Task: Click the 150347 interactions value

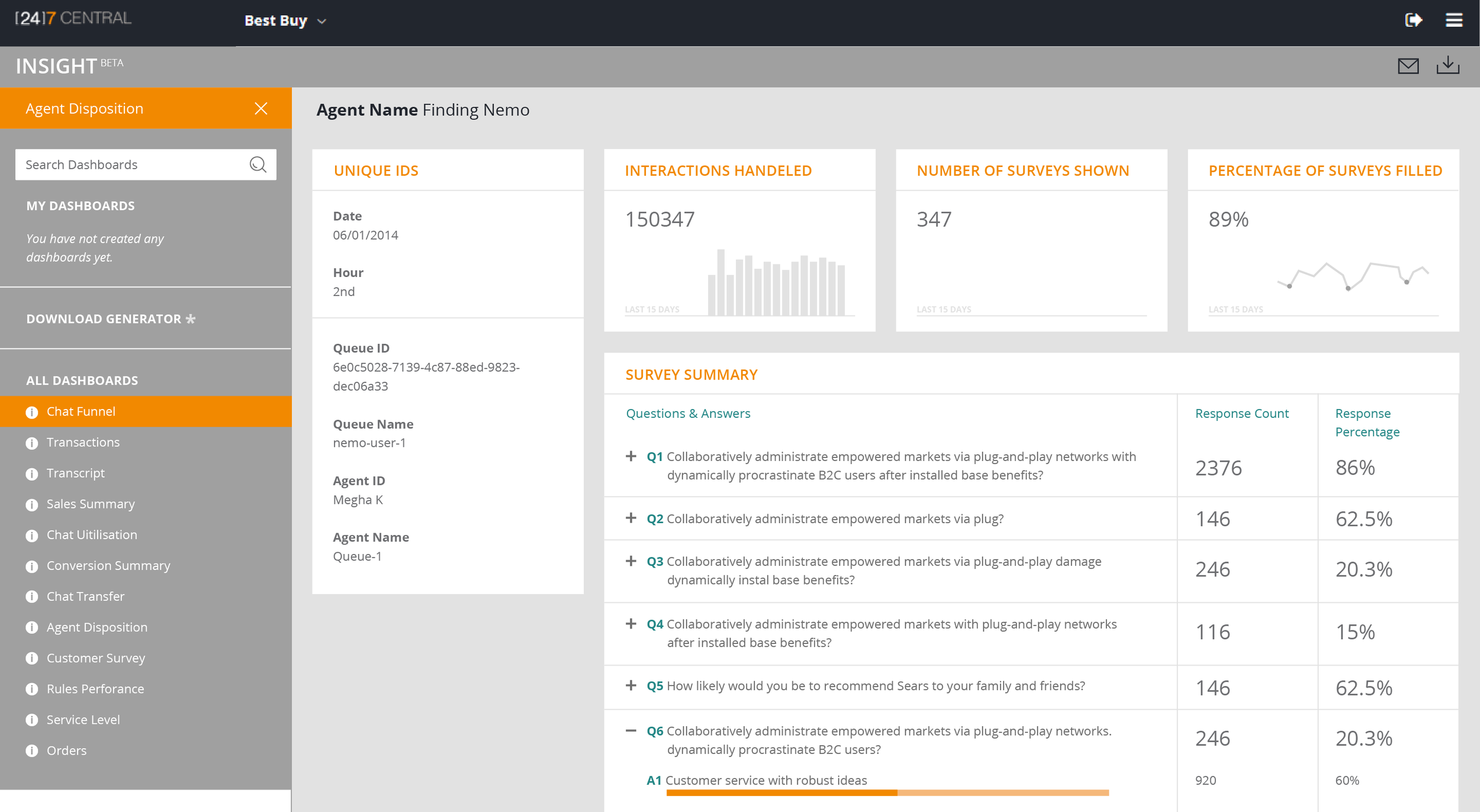Action: pyautogui.click(x=659, y=219)
